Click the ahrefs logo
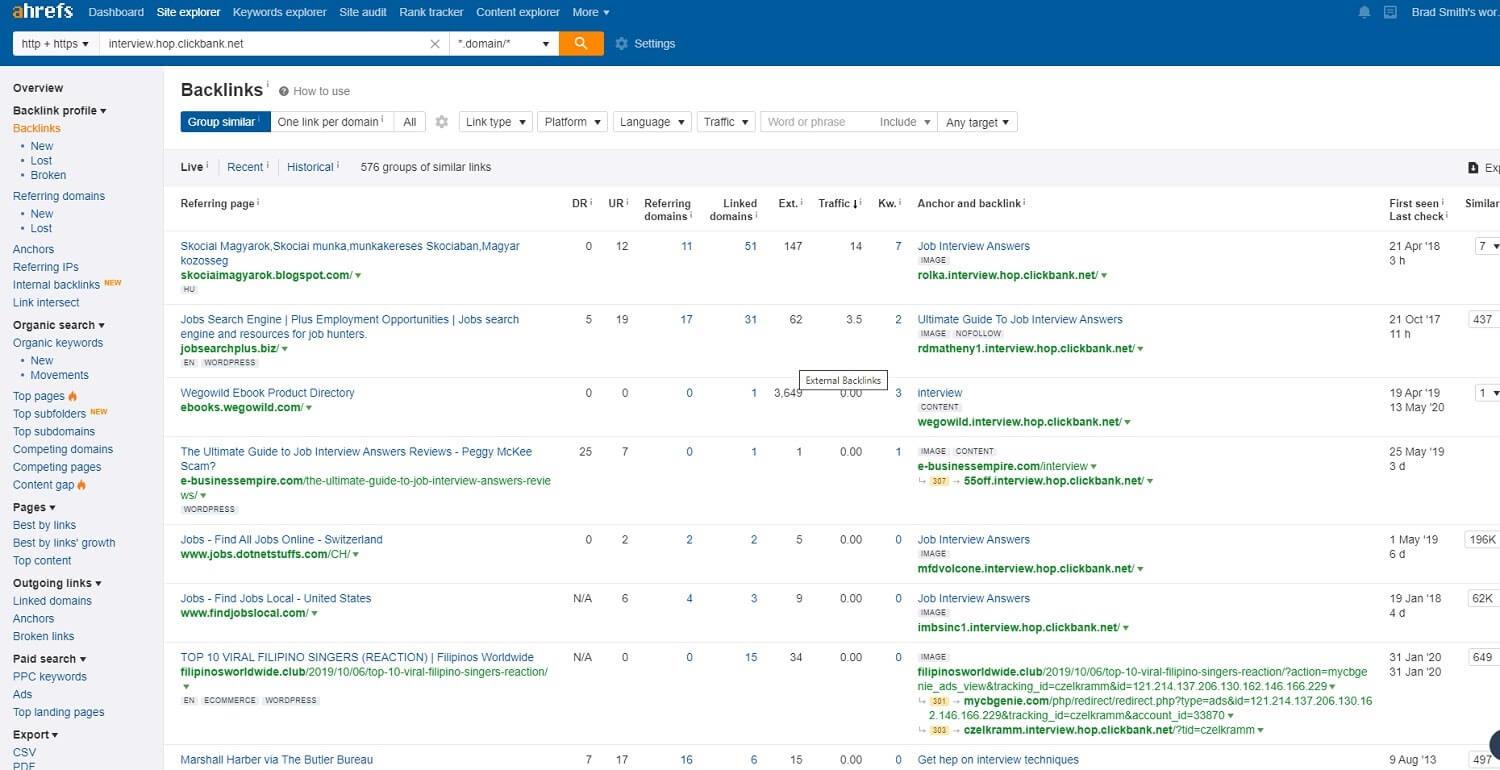 (44, 12)
